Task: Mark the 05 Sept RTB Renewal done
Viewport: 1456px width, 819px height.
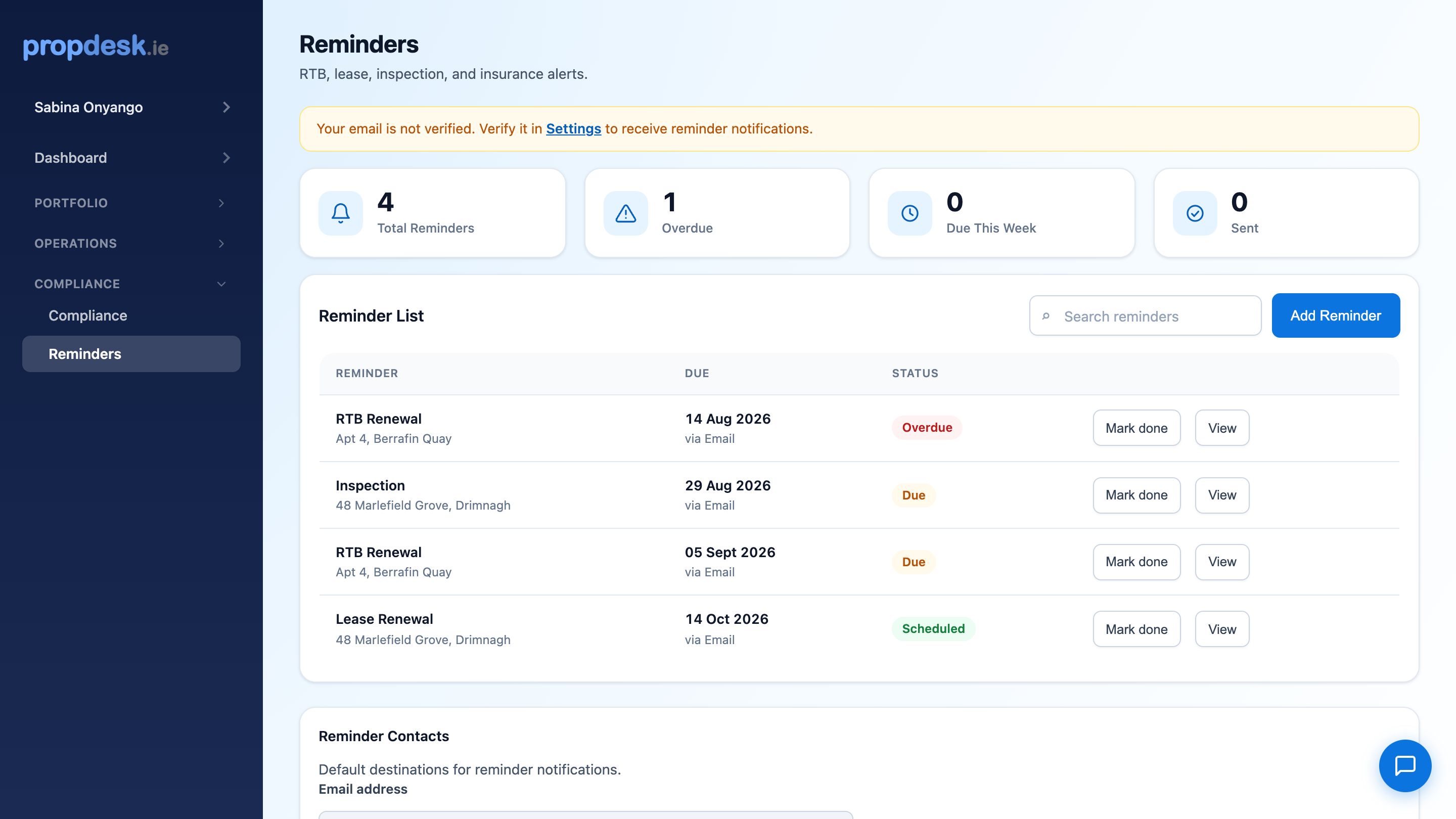Action: (1136, 562)
